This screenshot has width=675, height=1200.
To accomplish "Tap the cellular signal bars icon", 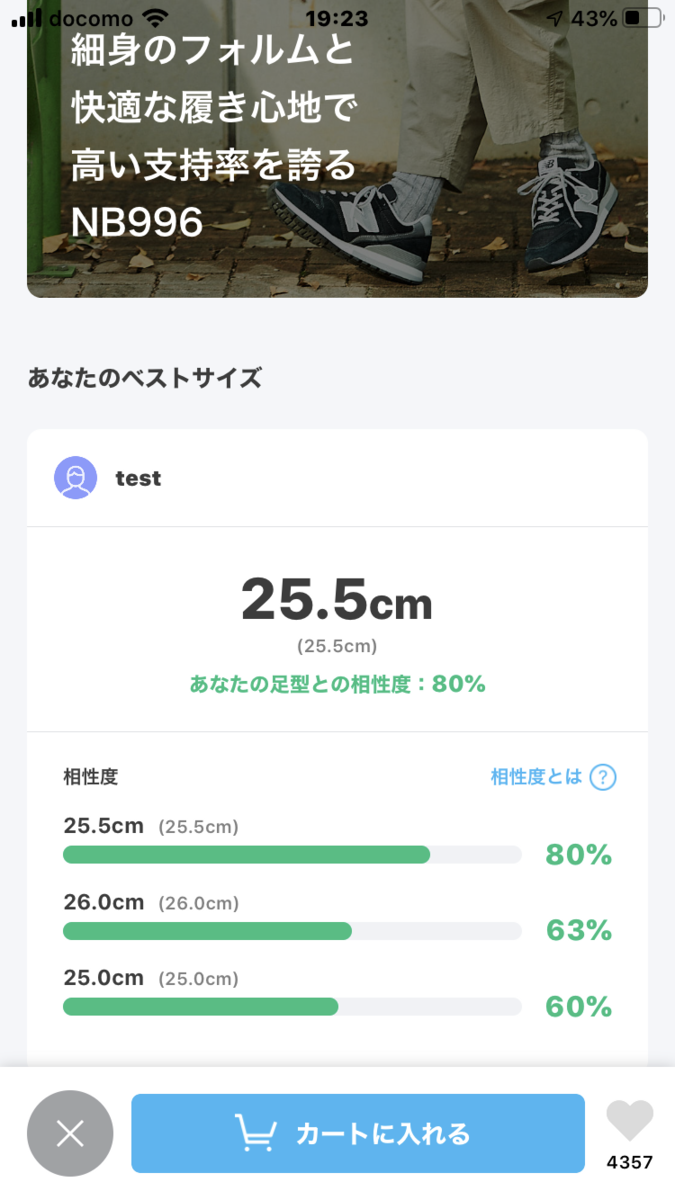I will [26, 18].
